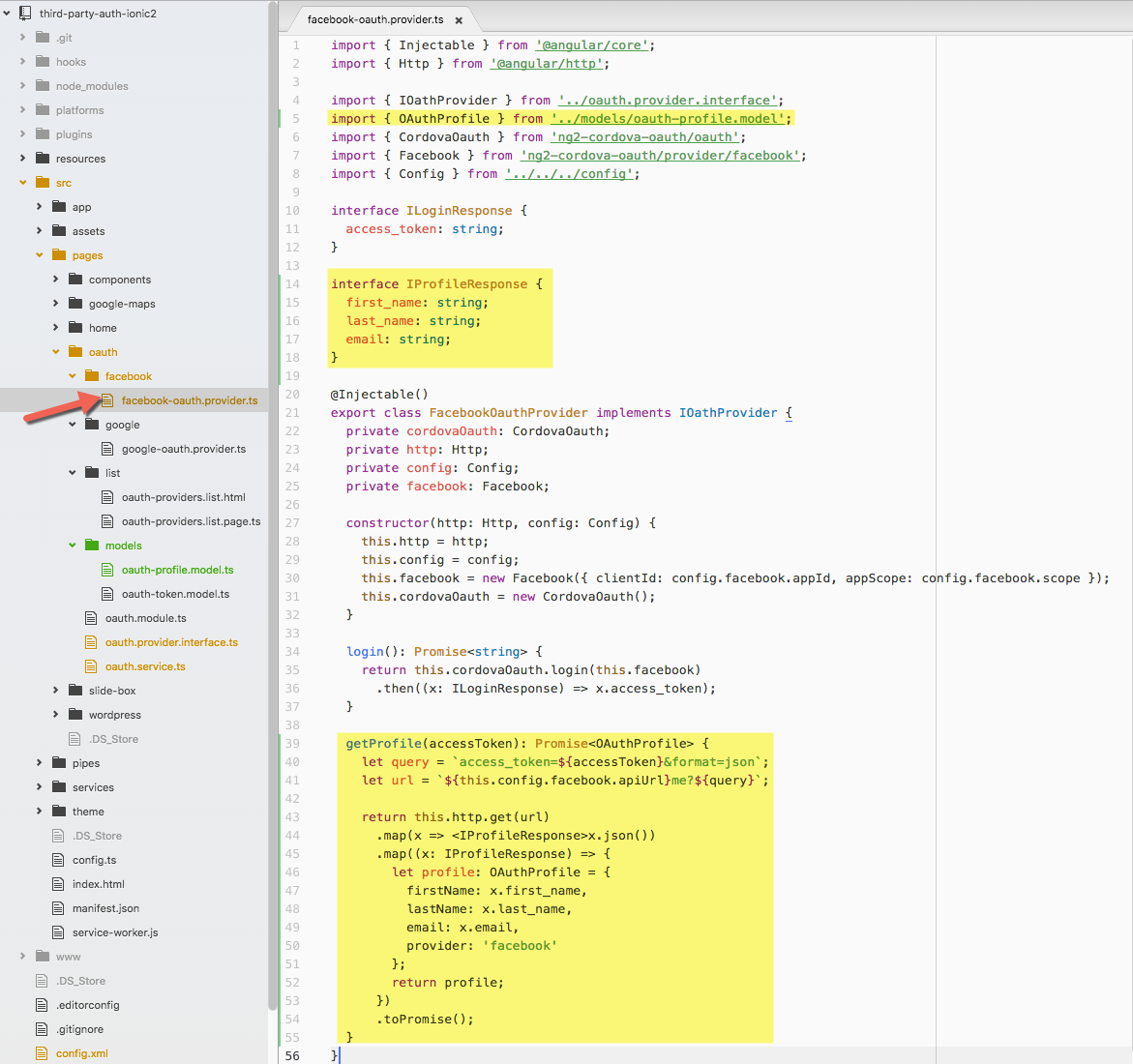
Task: Click the resources folder icon
Action: click(x=42, y=159)
